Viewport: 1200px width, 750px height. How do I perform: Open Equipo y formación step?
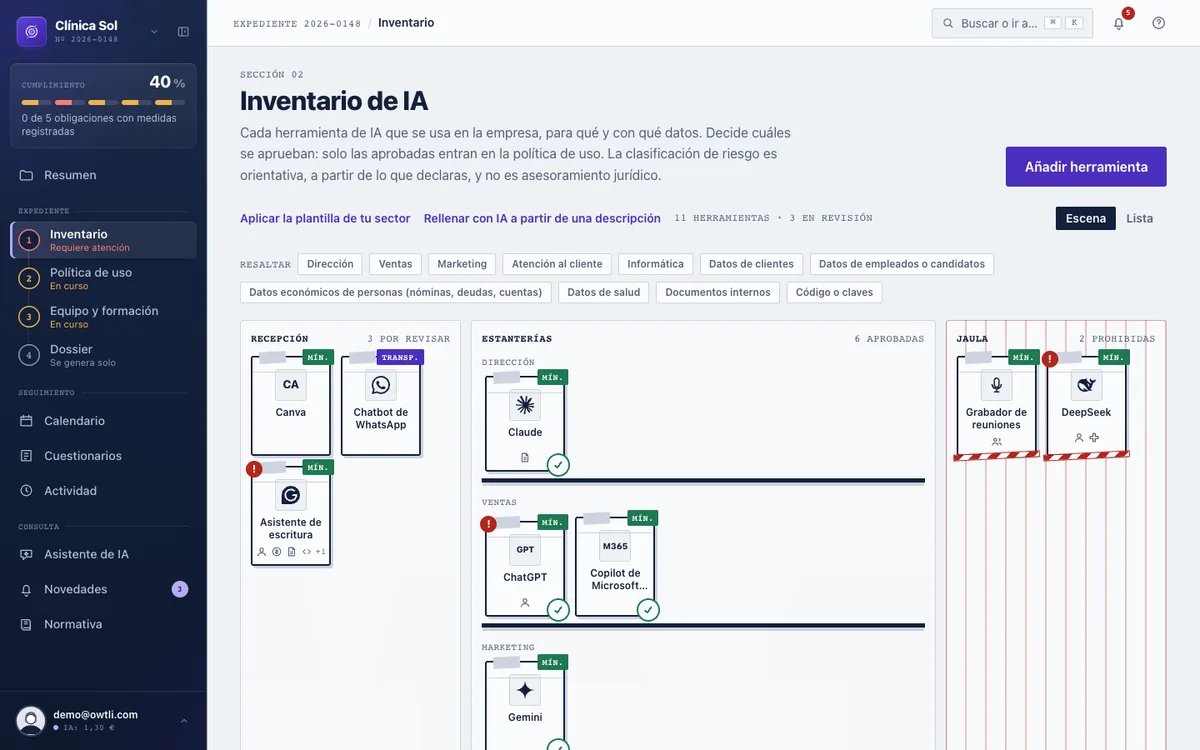pos(103,317)
